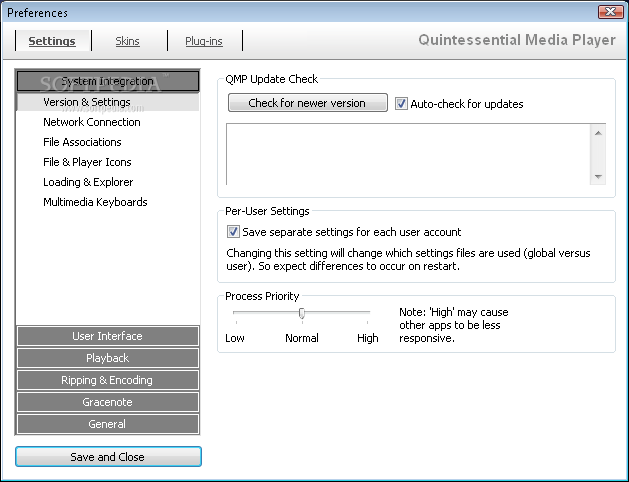
Task: Click Save and Close button
Action: pyautogui.click(x=108, y=457)
